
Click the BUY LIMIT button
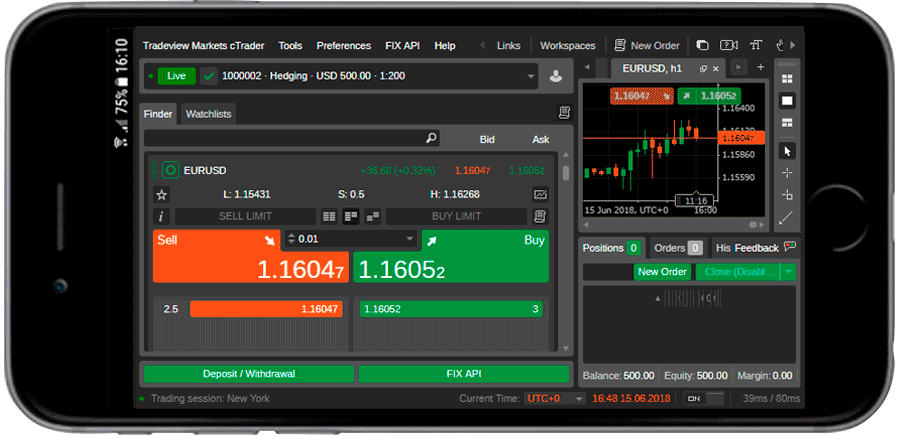[456, 217]
